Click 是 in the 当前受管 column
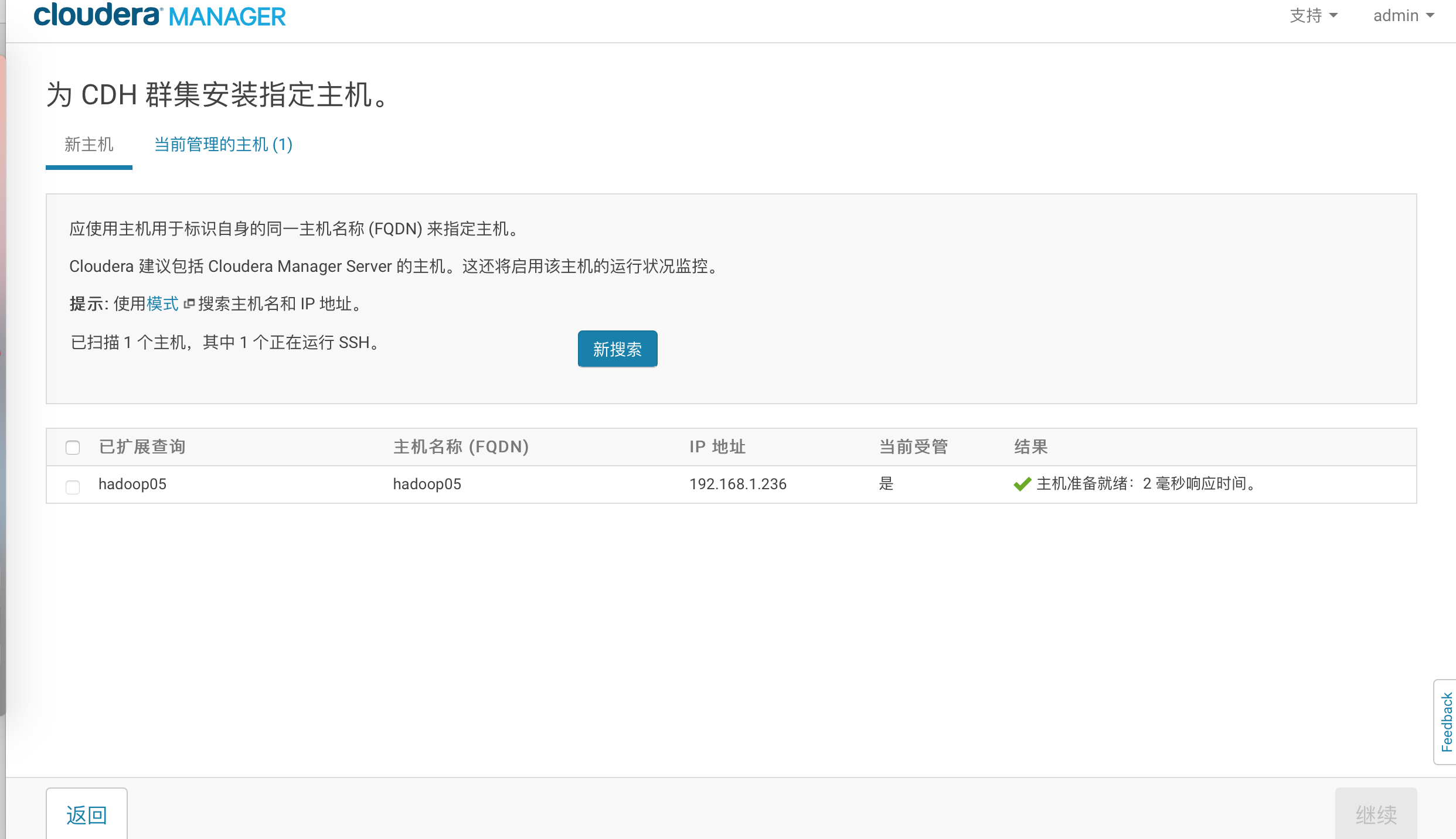This screenshot has width=1456, height=839. 886,484
